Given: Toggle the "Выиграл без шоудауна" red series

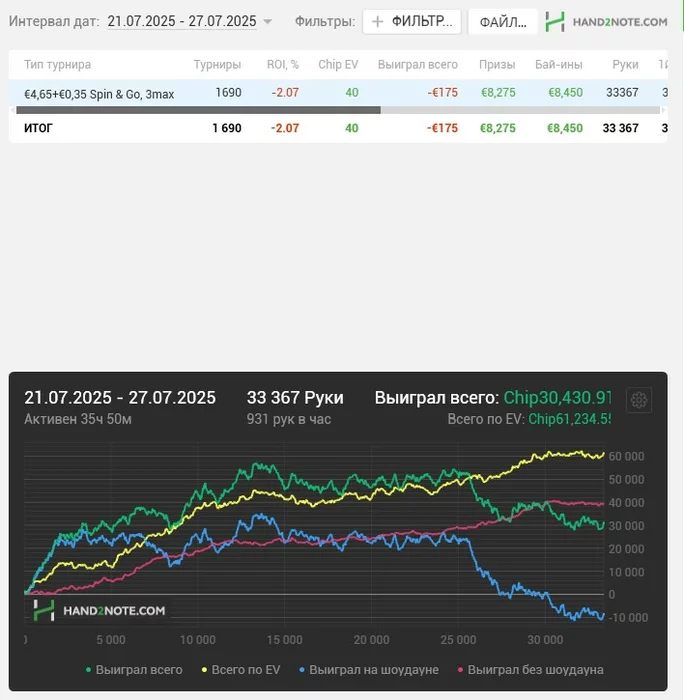Looking at the screenshot, I should [530, 669].
